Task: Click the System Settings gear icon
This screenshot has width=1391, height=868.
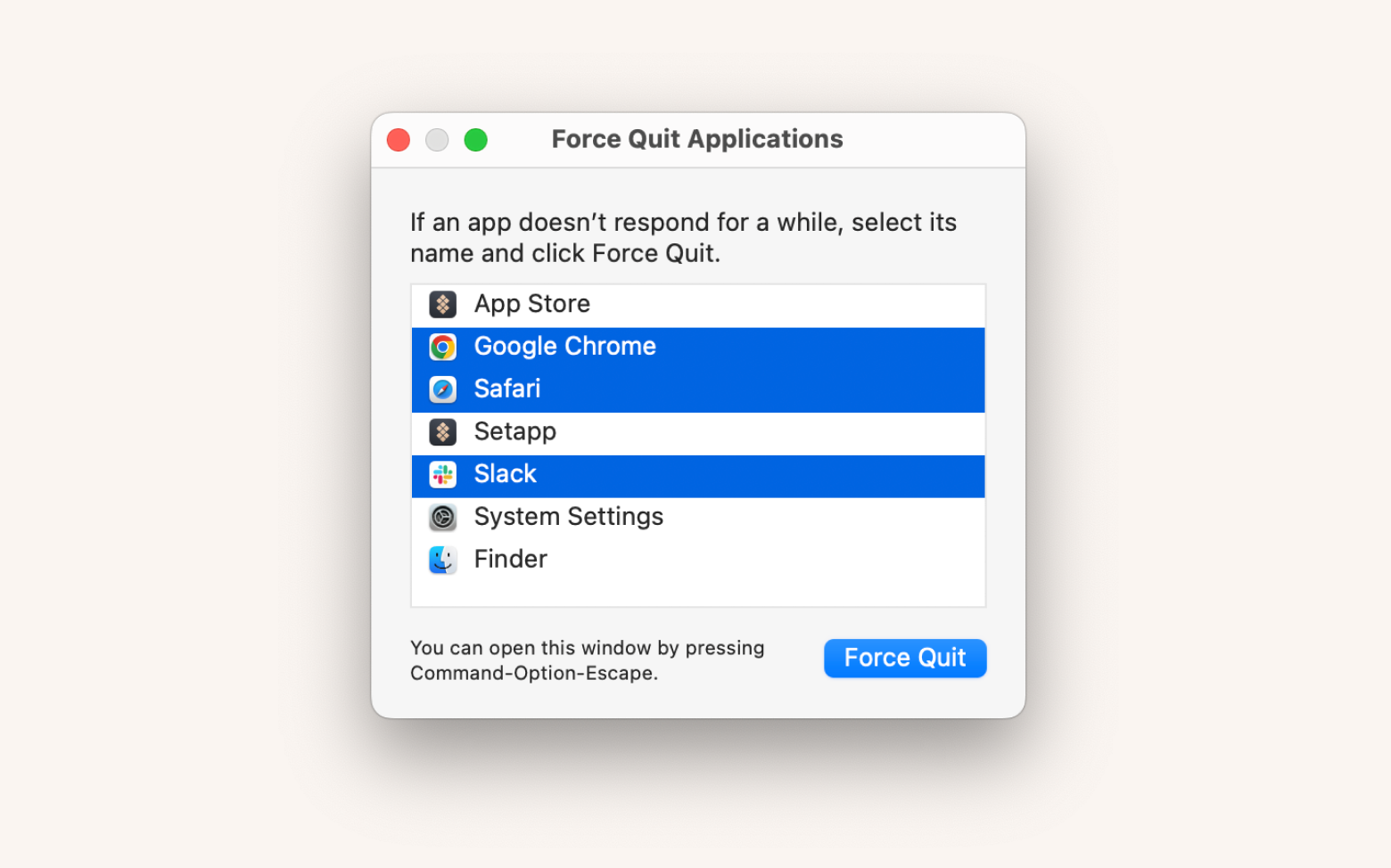Action: [442, 517]
